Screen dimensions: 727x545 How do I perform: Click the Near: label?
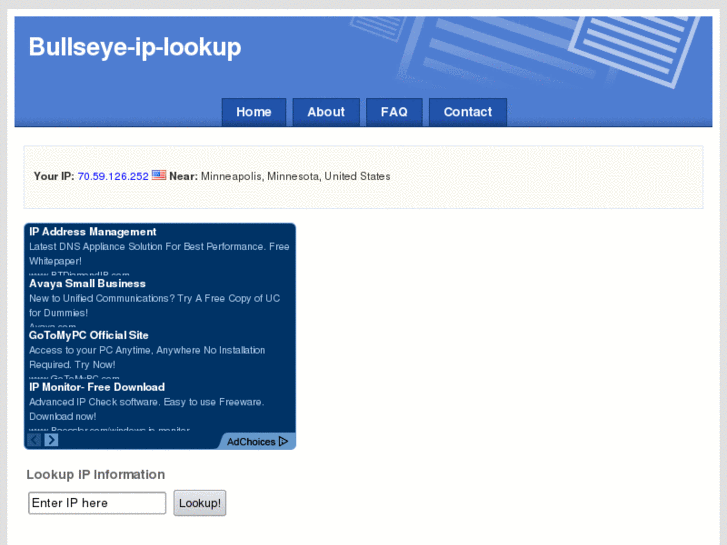pyautogui.click(x=183, y=176)
